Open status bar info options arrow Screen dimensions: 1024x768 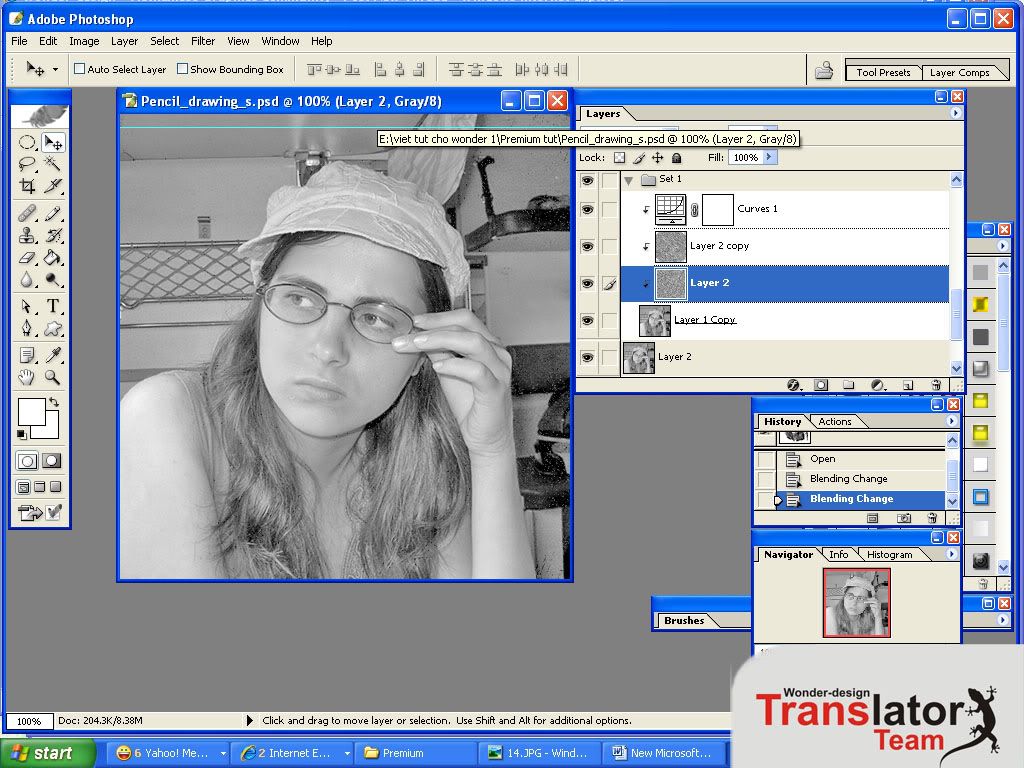pos(249,720)
